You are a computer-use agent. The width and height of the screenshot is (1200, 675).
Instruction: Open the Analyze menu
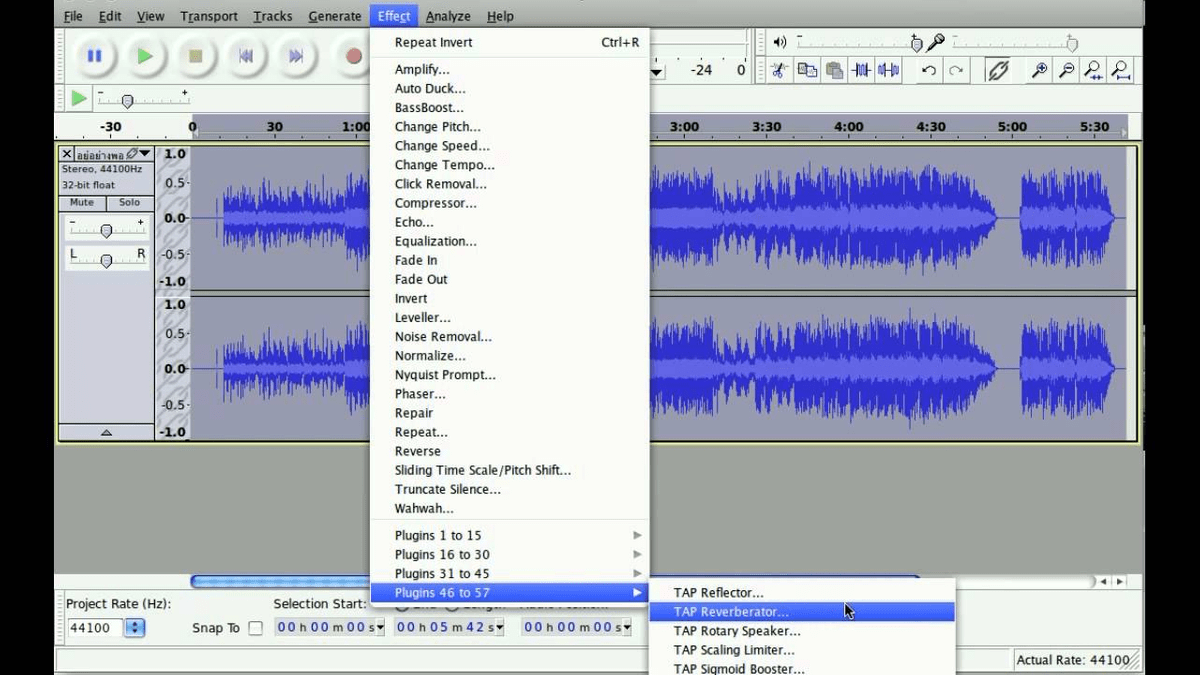click(448, 15)
